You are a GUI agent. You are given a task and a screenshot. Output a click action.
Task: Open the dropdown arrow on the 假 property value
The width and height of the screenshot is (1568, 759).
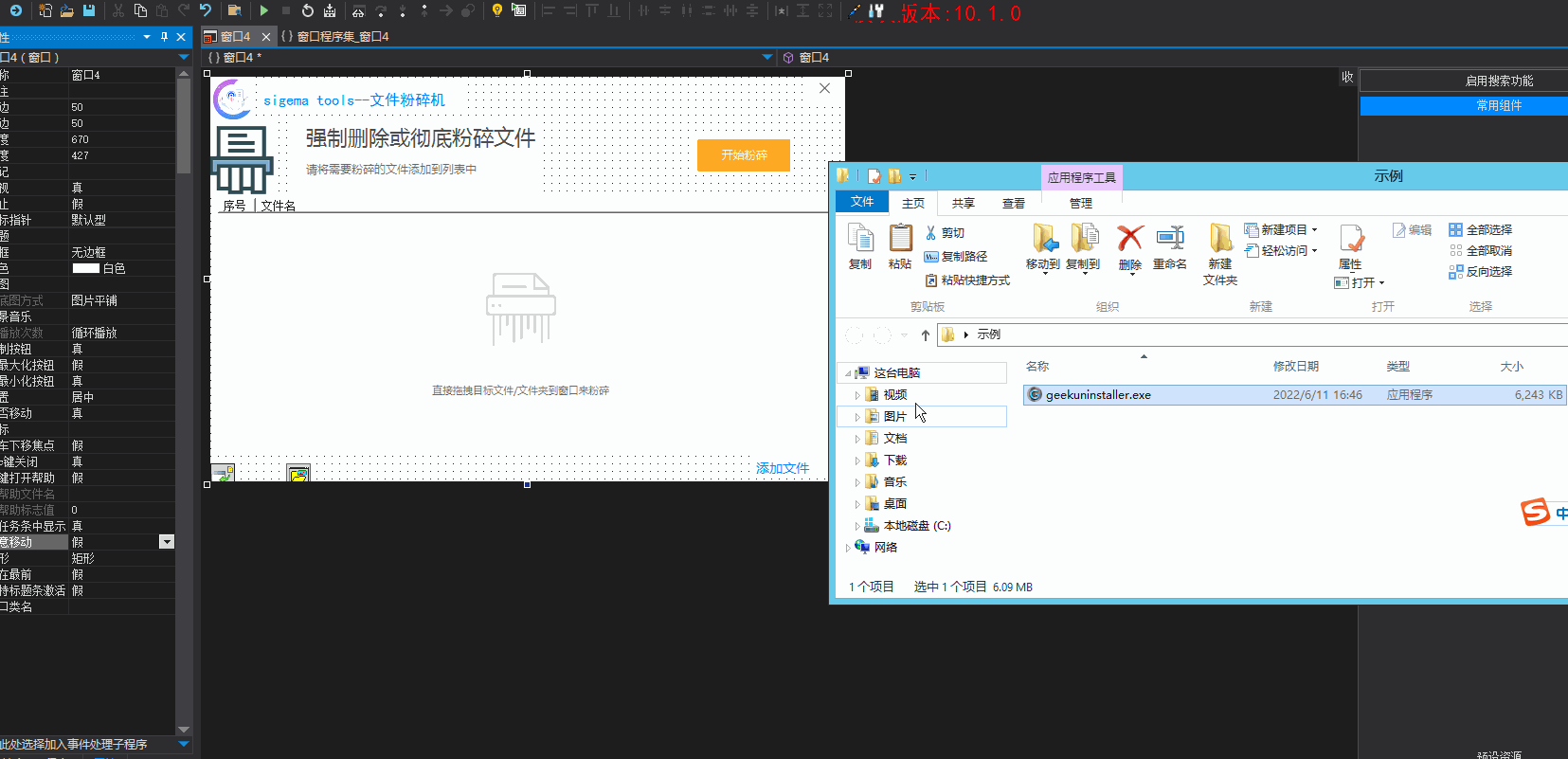[167, 542]
